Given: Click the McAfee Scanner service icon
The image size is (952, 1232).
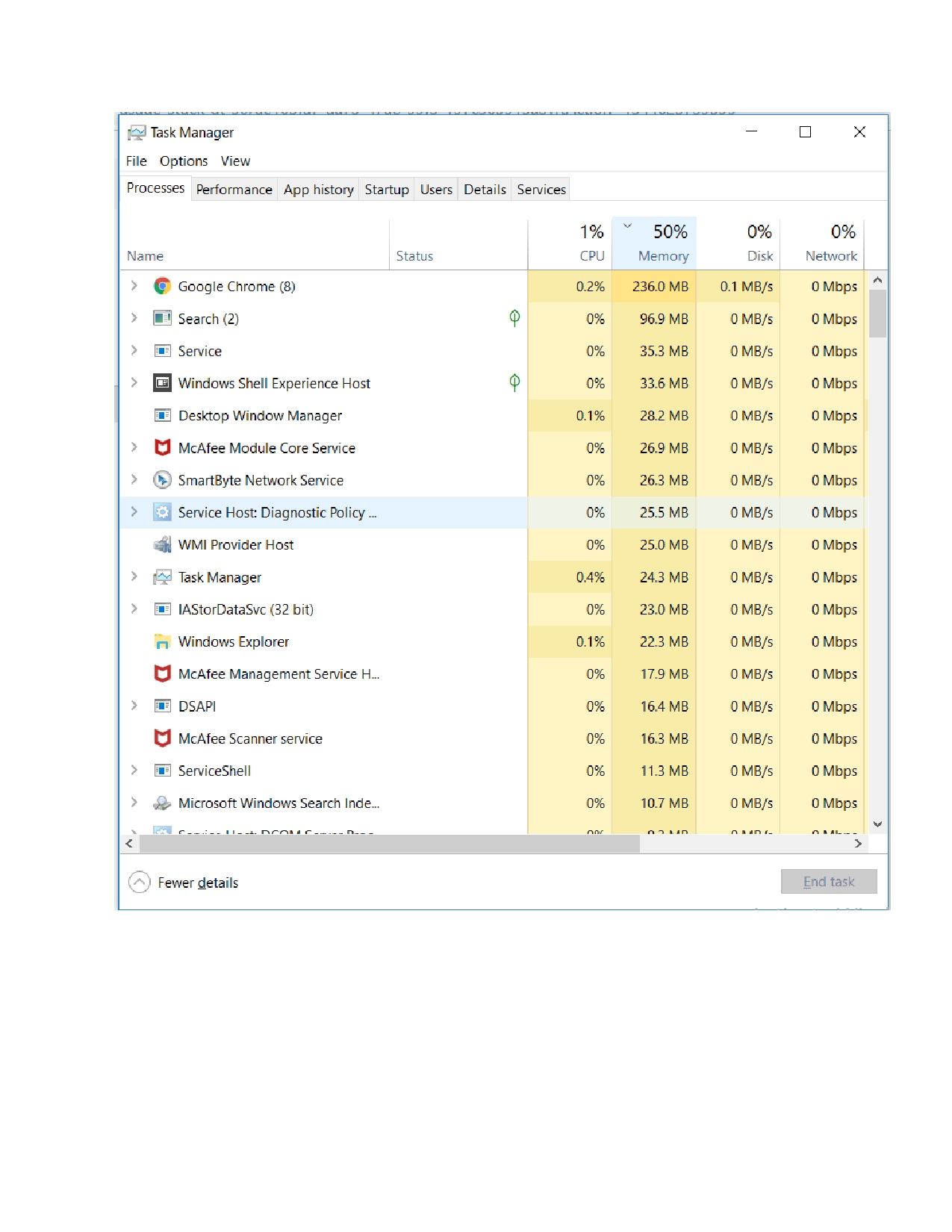Looking at the screenshot, I should pyautogui.click(x=162, y=738).
